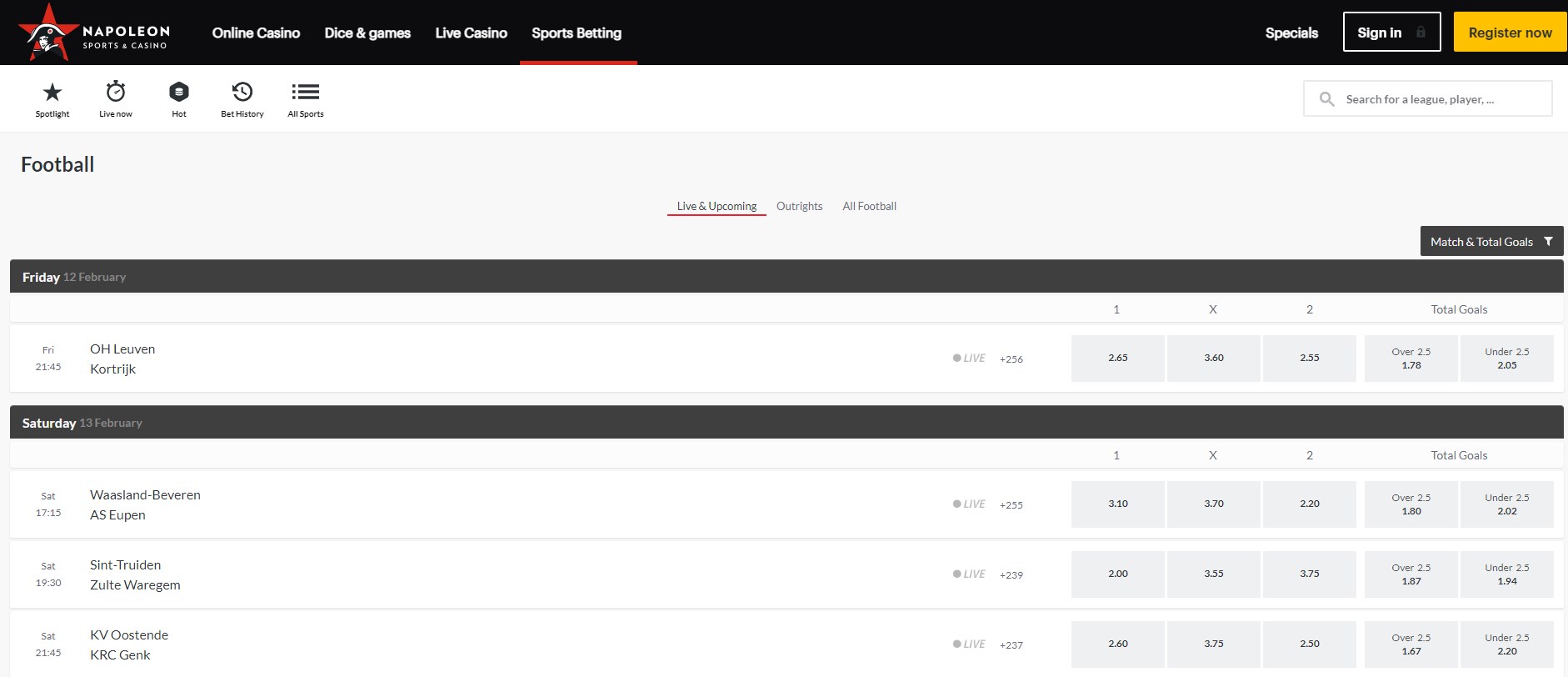Select Under 2.5 at 2.02
This screenshot has height=677, width=1568.
coord(1506,504)
